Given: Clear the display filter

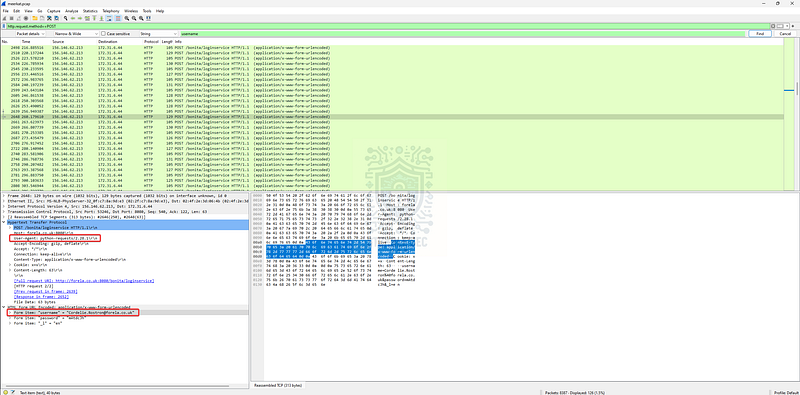Looking at the screenshot, I should pyautogui.click(x=773, y=26).
